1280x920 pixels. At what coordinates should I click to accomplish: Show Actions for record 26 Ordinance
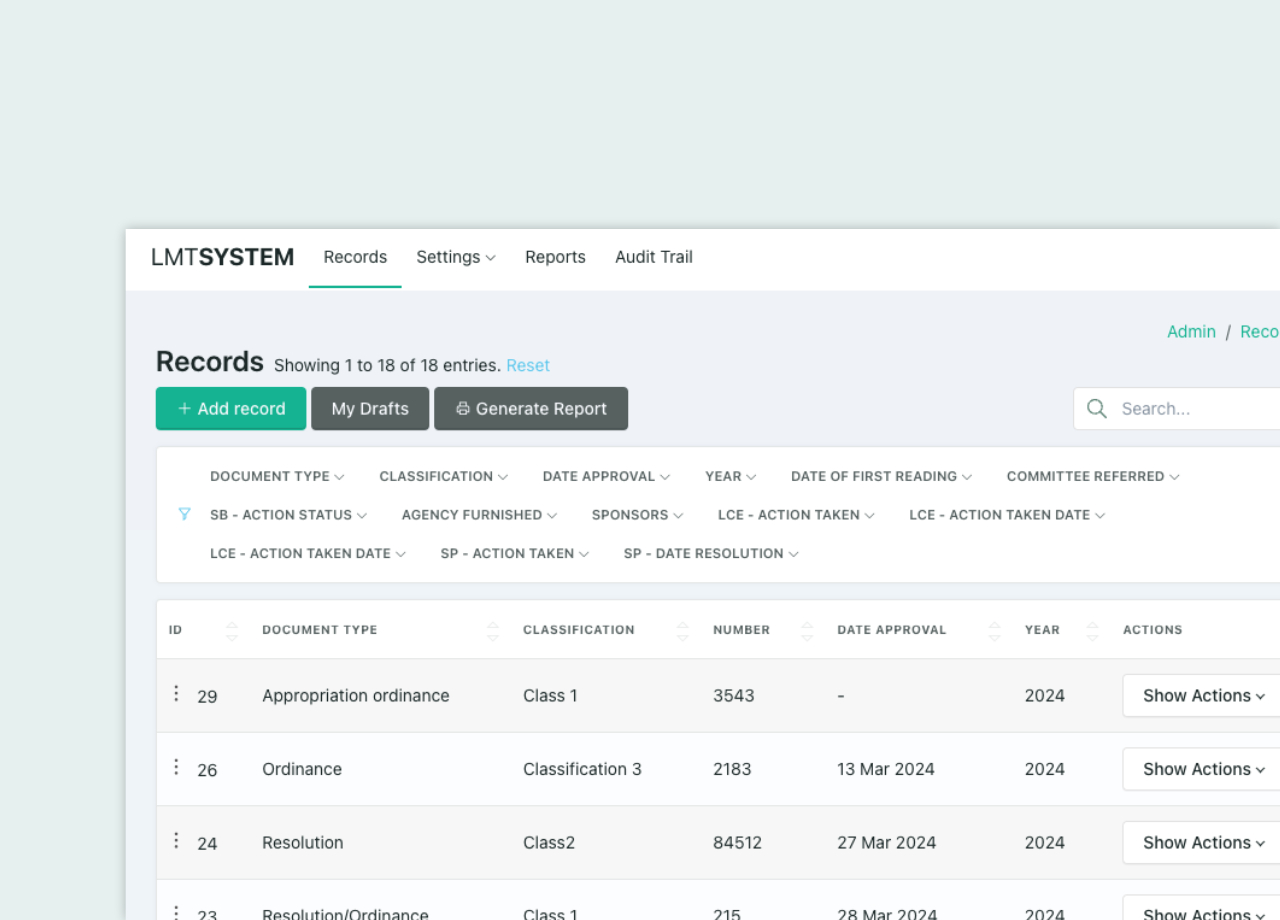[1203, 769]
